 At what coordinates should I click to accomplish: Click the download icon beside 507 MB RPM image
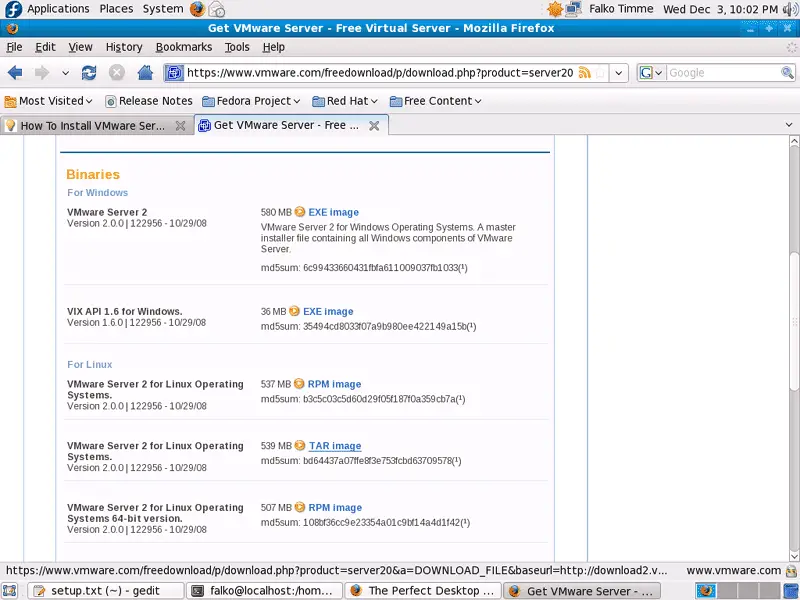point(300,507)
